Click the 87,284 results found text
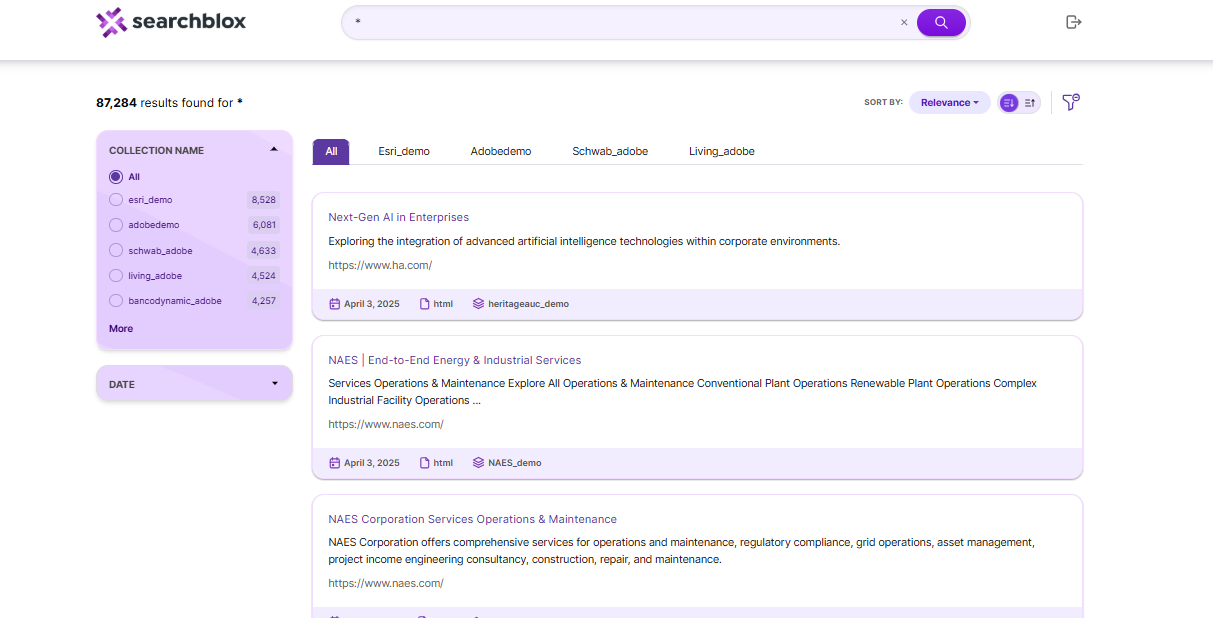This screenshot has width=1213, height=618. [169, 102]
